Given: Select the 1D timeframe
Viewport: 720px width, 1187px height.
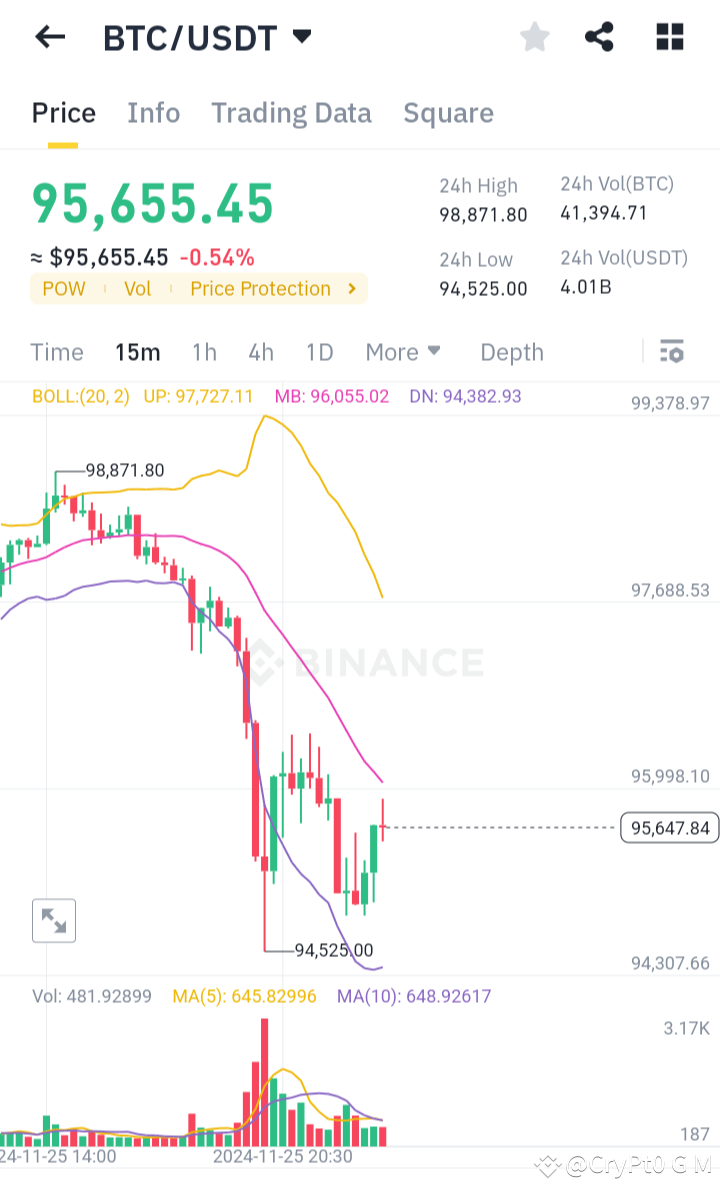Looking at the screenshot, I should [x=319, y=352].
